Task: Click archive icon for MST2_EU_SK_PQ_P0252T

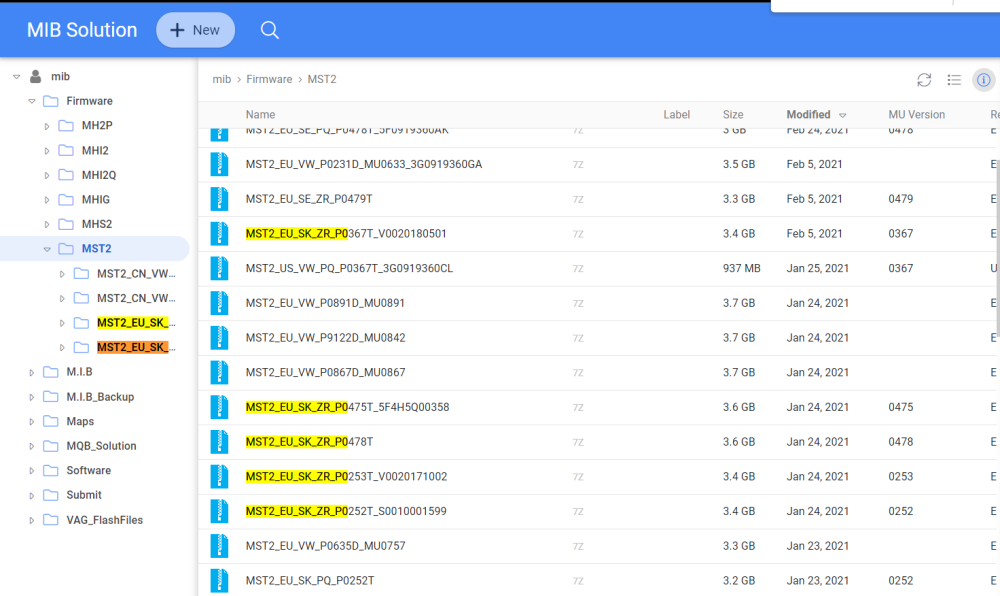Action: pyautogui.click(x=219, y=581)
